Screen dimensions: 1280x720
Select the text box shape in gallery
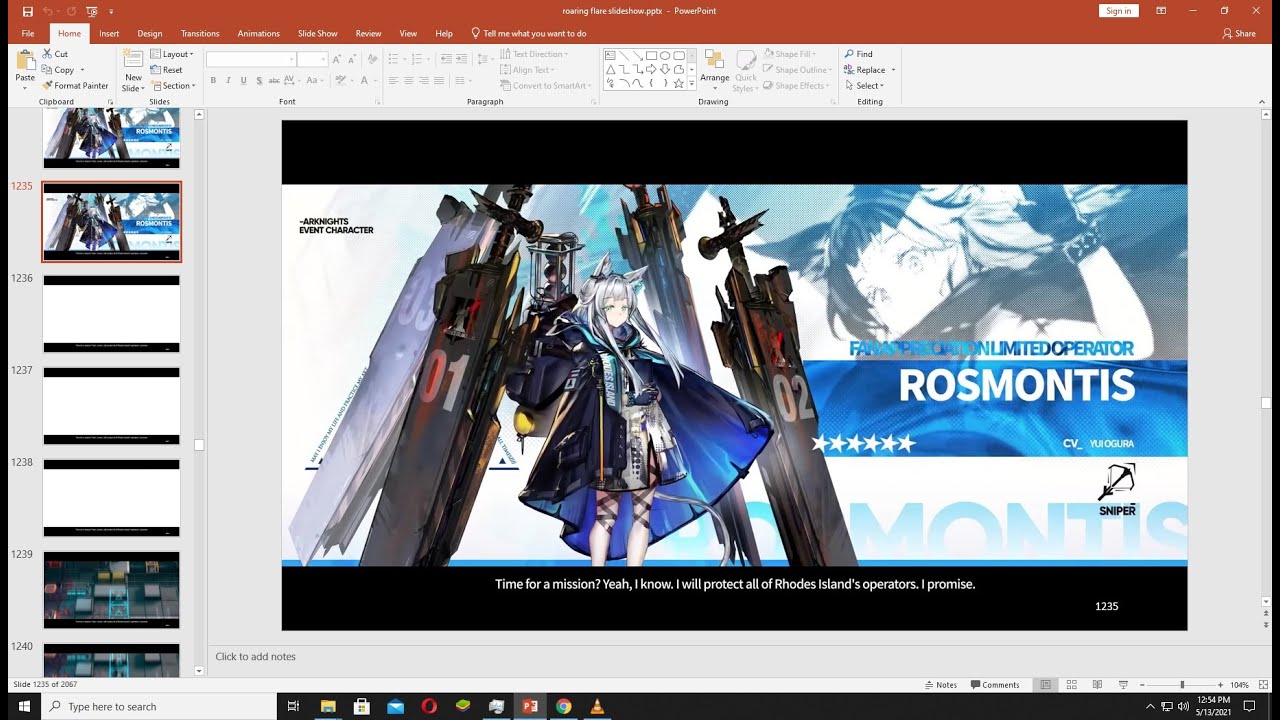(x=610, y=56)
